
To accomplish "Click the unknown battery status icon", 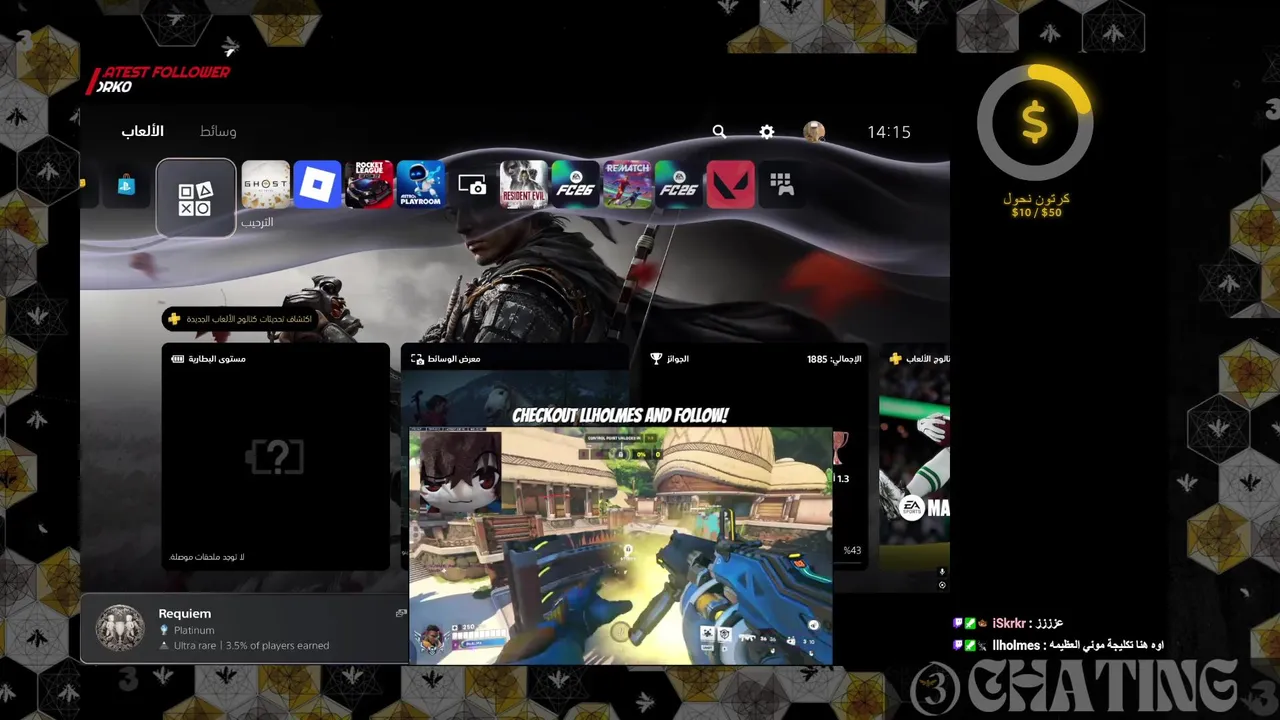I will pyautogui.click(x=276, y=457).
